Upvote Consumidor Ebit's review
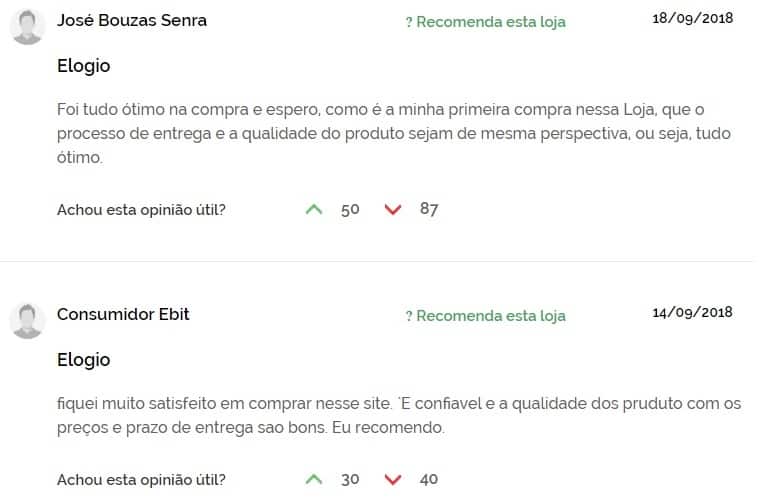771x500 pixels. pos(314,479)
